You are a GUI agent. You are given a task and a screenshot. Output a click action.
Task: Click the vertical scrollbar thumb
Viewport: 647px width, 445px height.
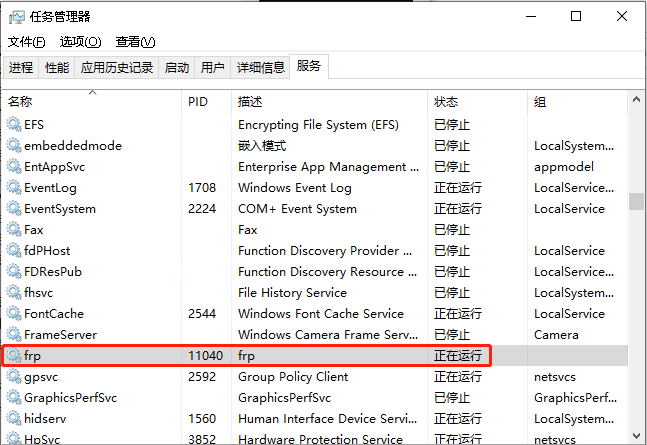(637, 200)
